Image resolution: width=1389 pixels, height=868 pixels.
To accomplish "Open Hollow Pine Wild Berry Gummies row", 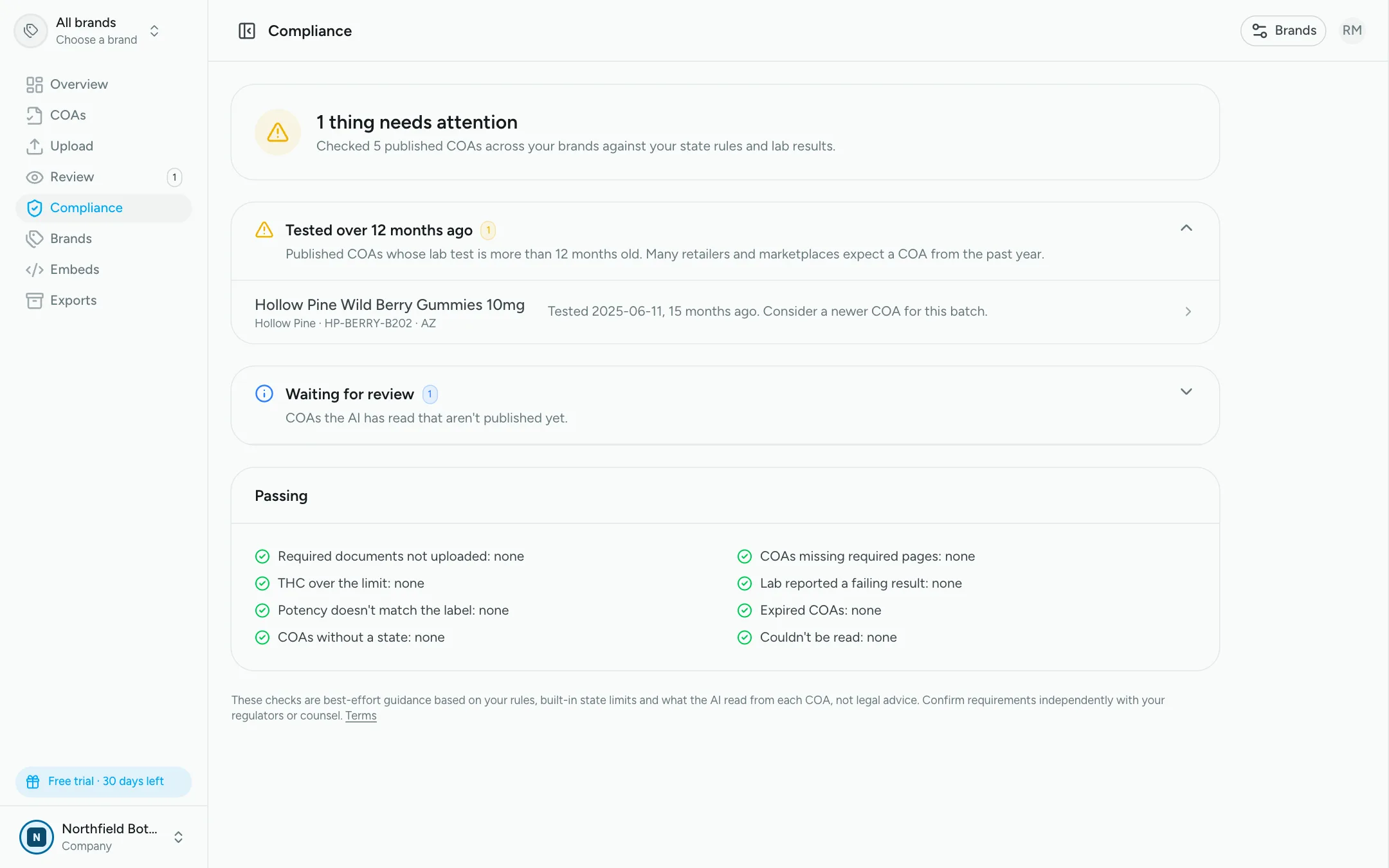I will (725, 312).
